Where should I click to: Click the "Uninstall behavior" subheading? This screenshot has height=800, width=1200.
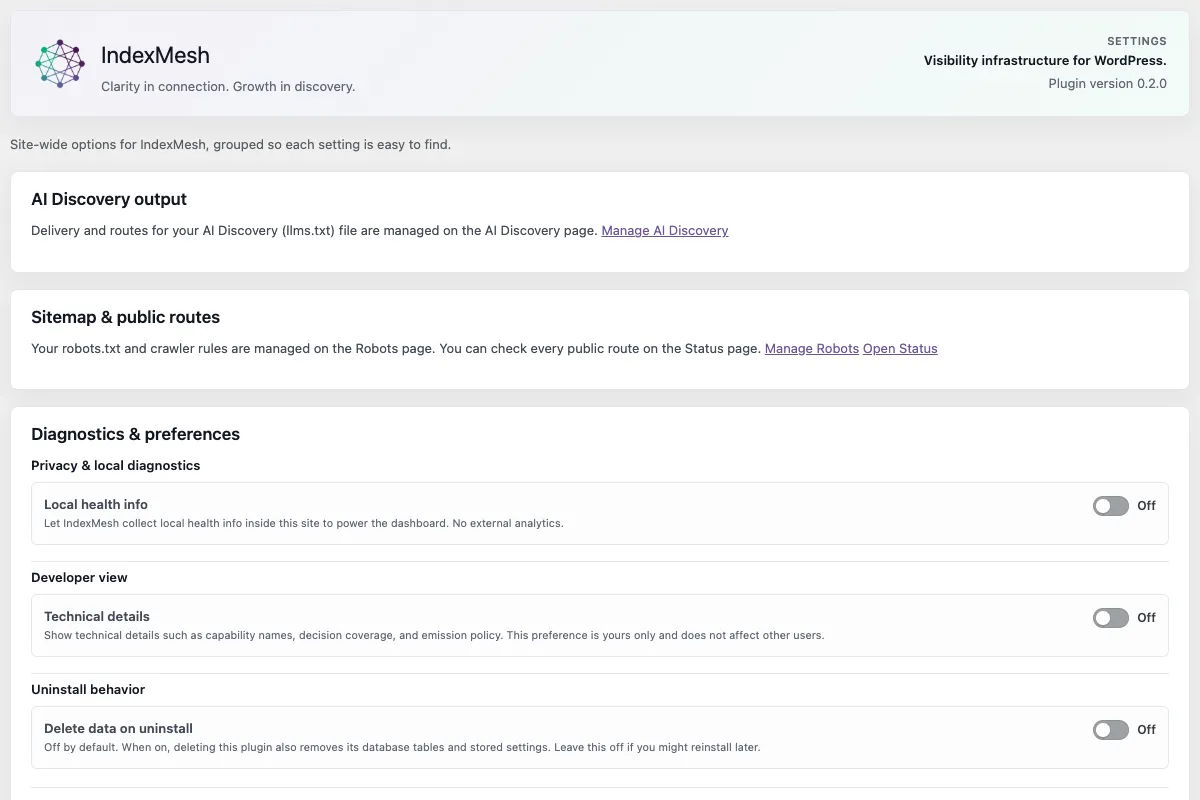(89, 690)
